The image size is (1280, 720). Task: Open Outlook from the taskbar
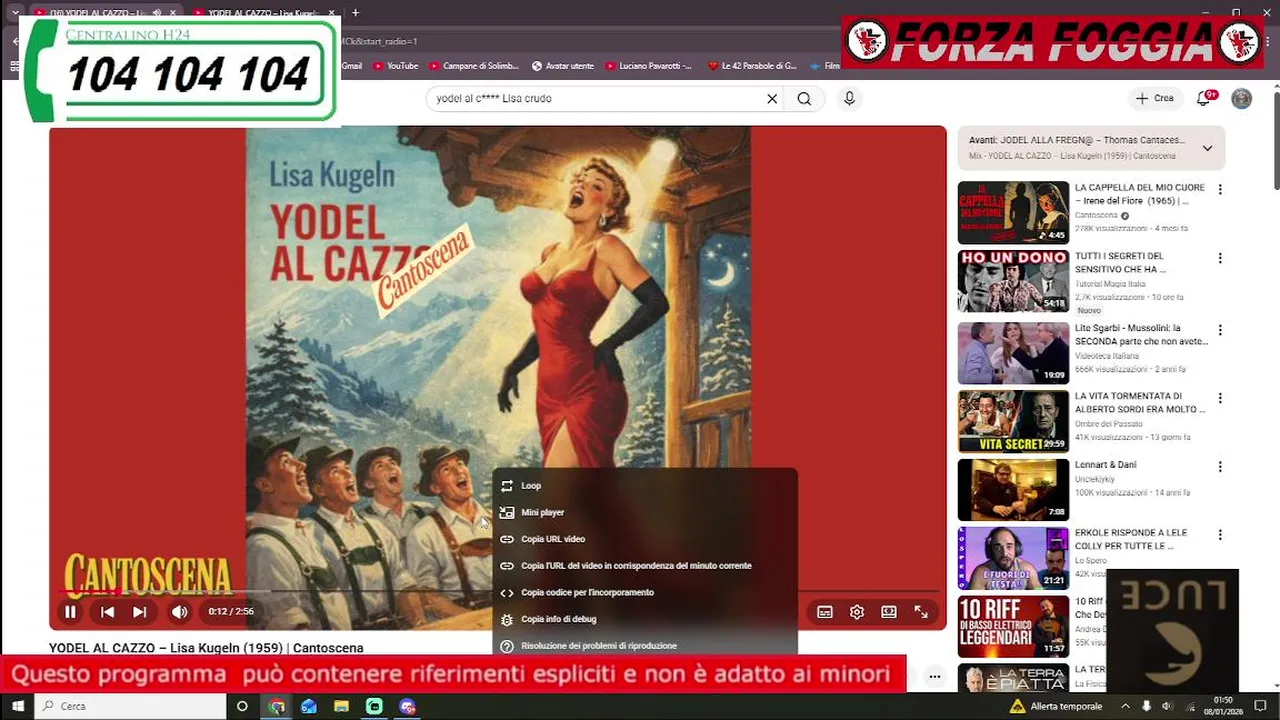pos(309,706)
